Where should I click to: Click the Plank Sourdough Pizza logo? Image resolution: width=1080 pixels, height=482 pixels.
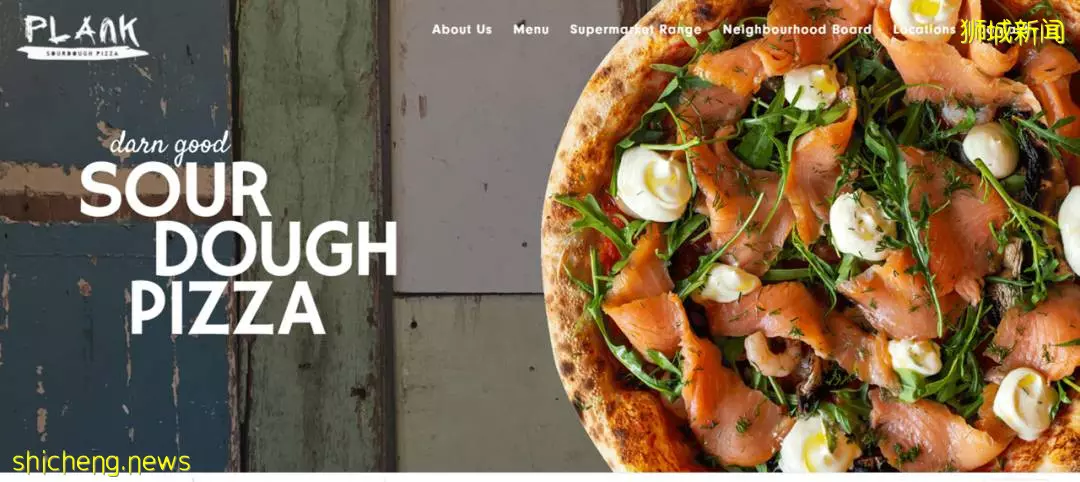click(x=83, y=36)
